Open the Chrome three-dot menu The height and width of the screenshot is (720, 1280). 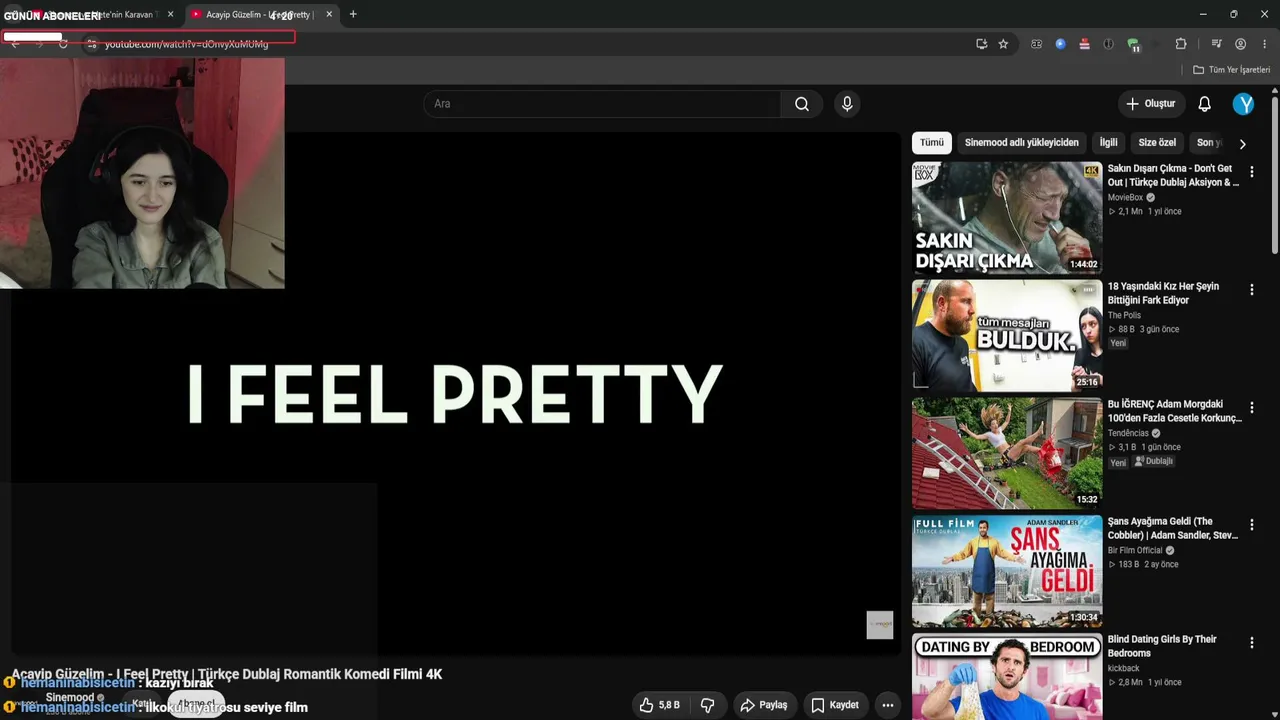pyautogui.click(x=1263, y=44)
